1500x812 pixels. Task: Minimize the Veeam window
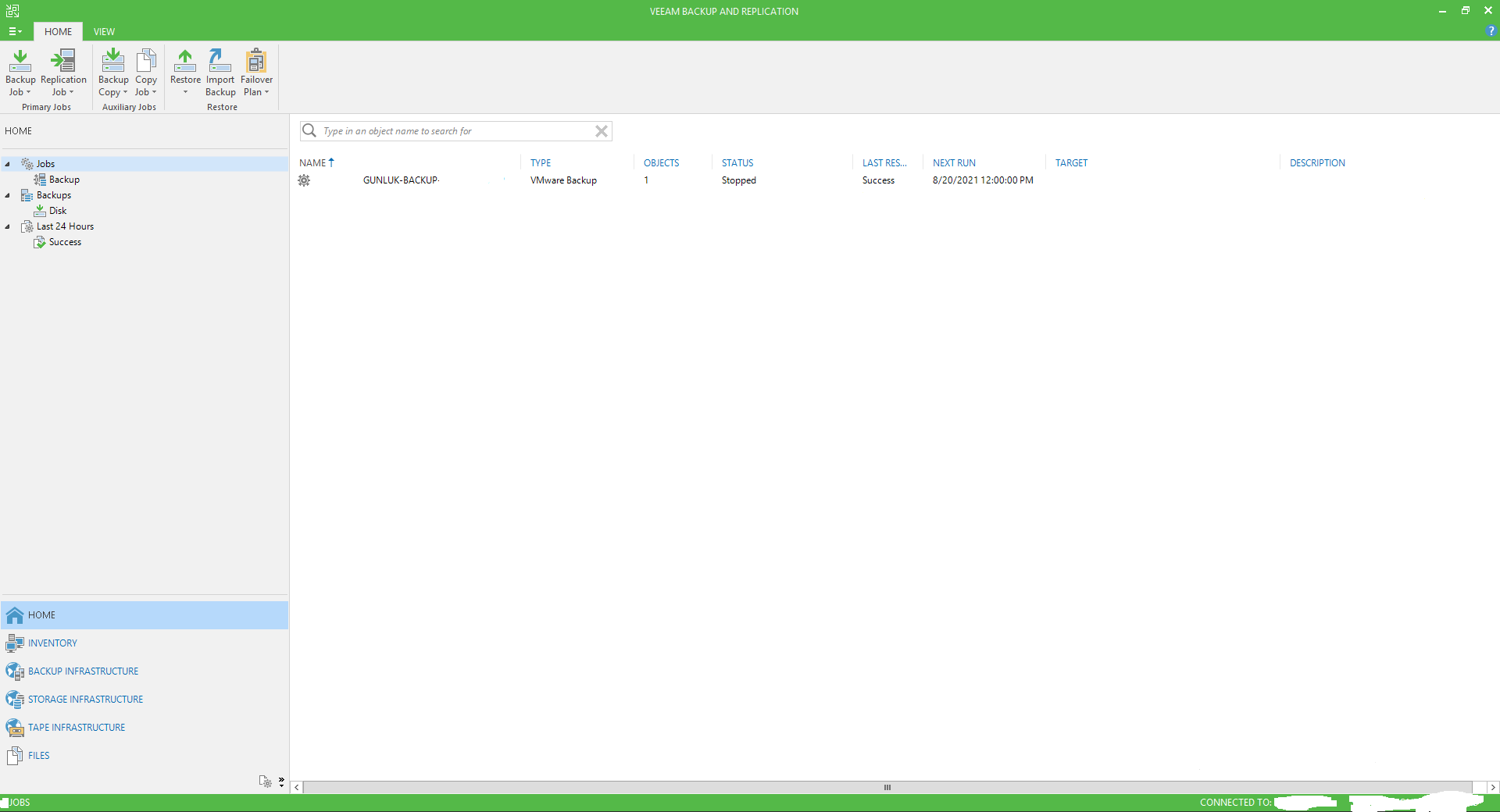[1442, 11]
